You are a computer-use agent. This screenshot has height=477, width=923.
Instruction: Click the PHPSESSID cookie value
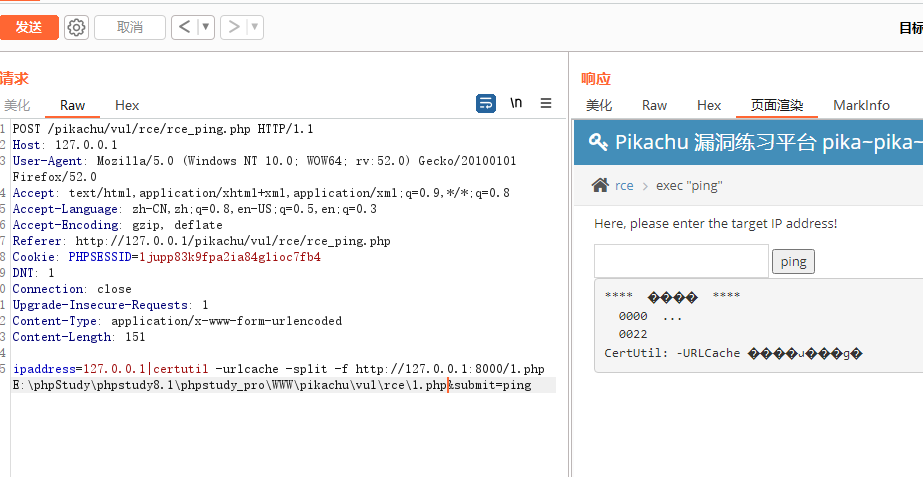(x=230, y=257)
